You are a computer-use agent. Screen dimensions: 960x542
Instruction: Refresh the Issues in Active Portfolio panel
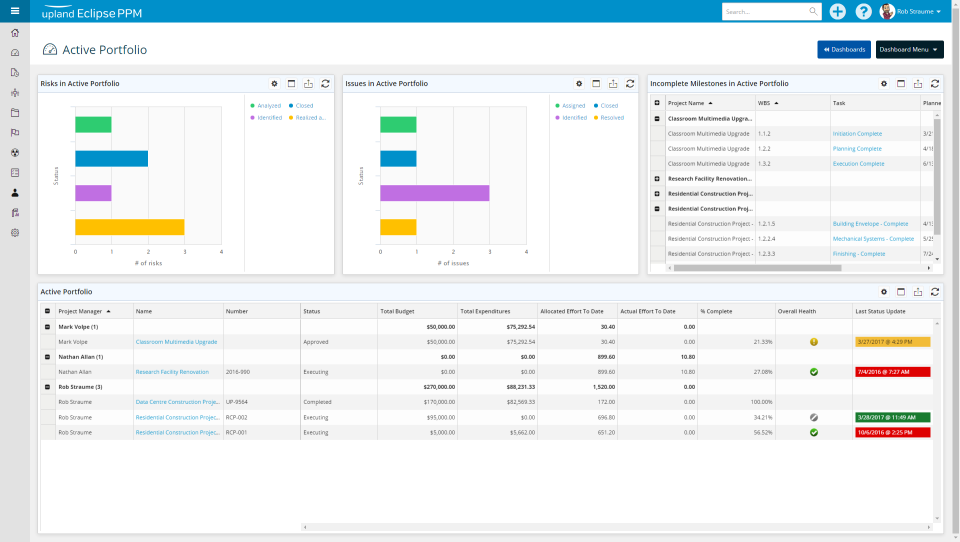[x=630, y=84]
